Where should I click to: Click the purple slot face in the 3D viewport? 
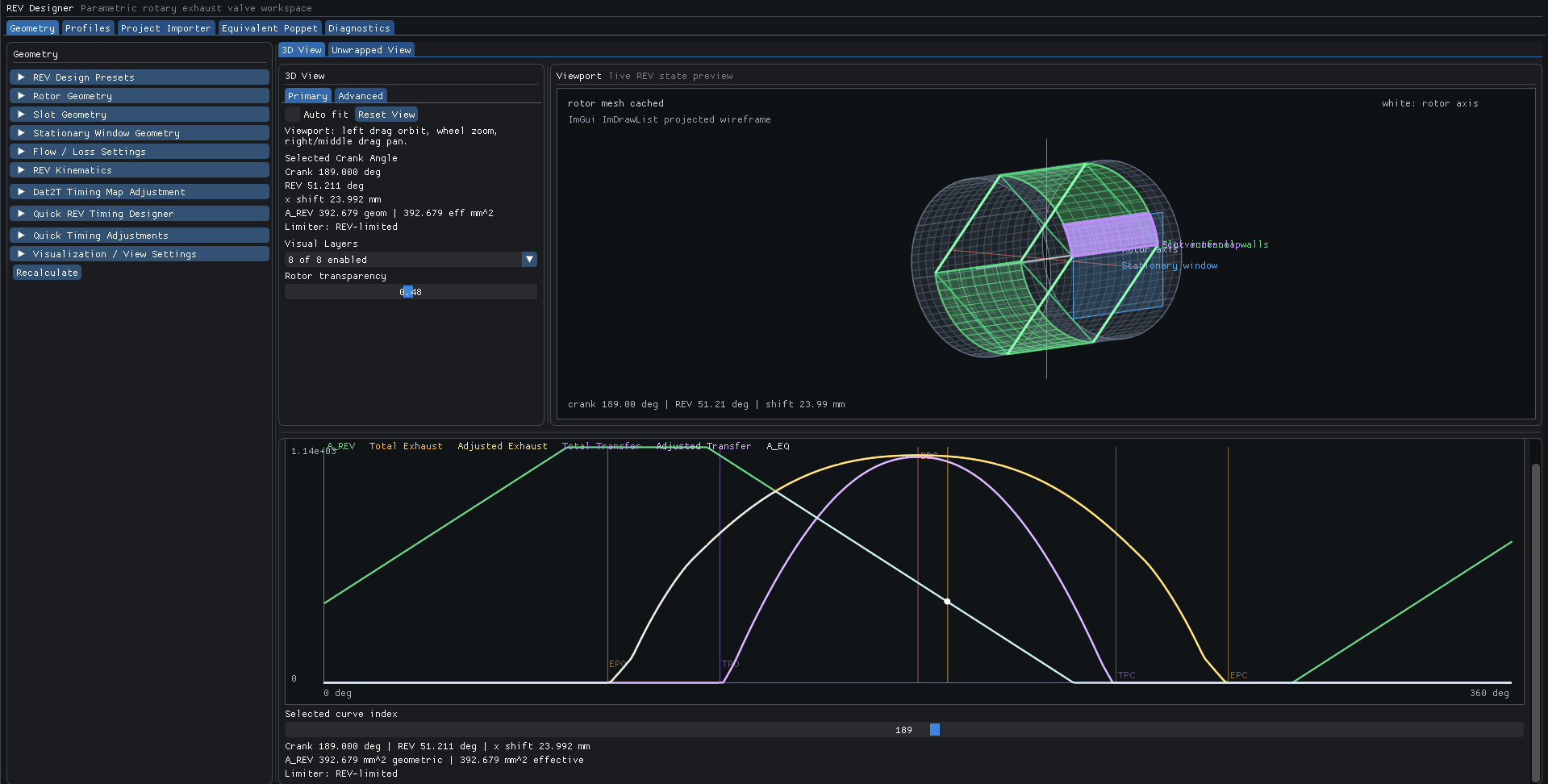click(1110, 234)
